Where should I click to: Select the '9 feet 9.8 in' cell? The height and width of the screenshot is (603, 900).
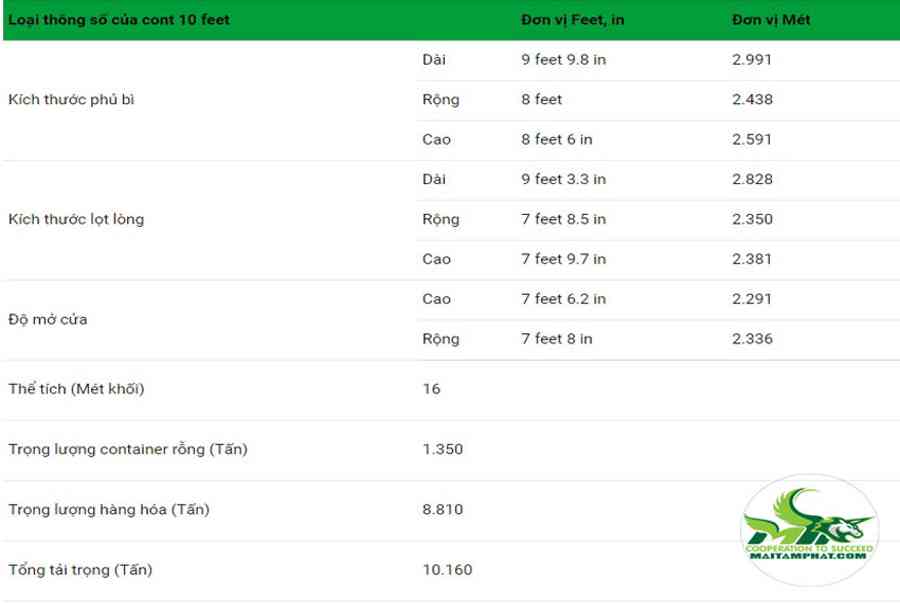(564, 60)
